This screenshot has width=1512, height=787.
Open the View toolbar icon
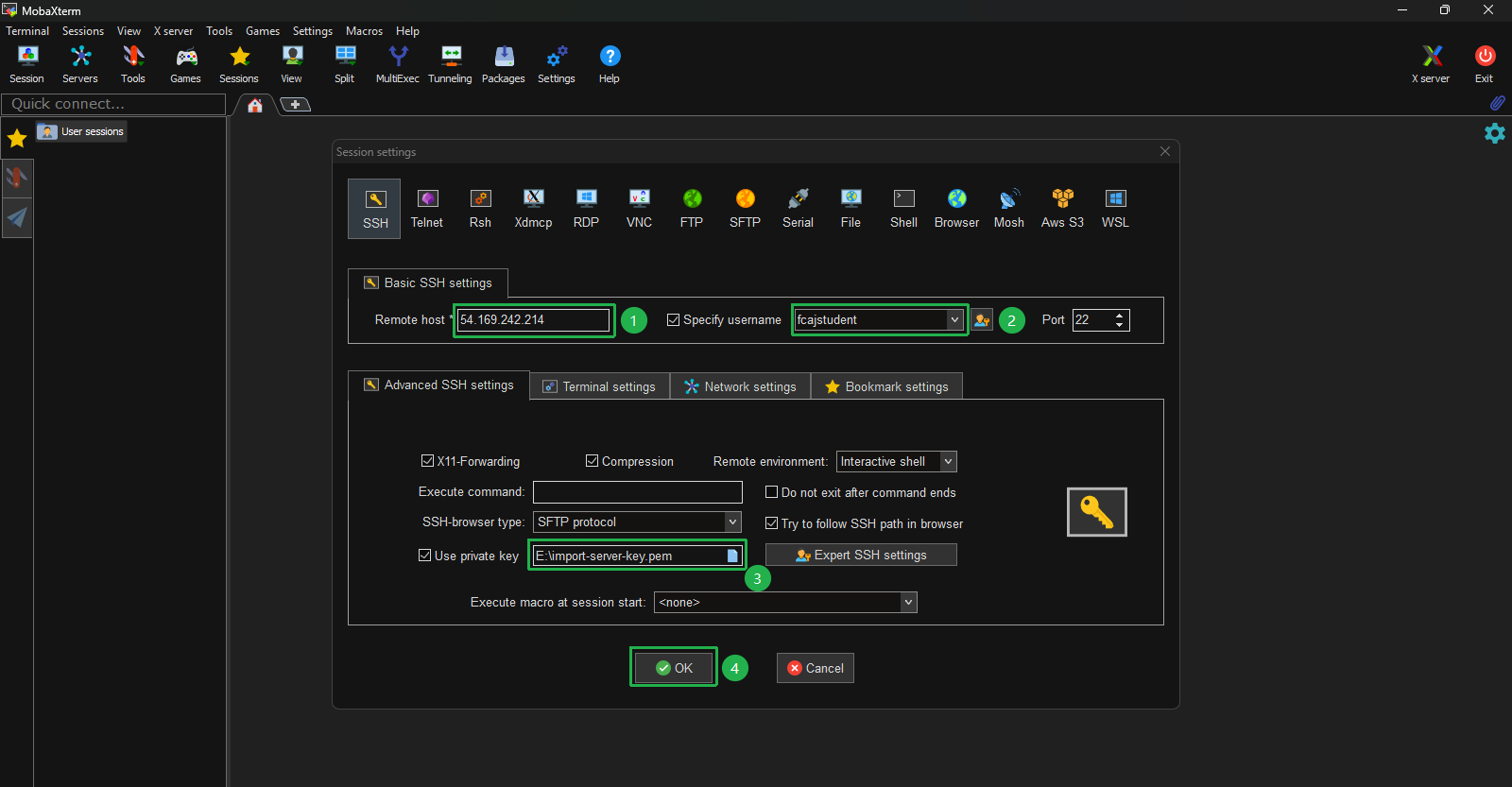coord(292,65)
